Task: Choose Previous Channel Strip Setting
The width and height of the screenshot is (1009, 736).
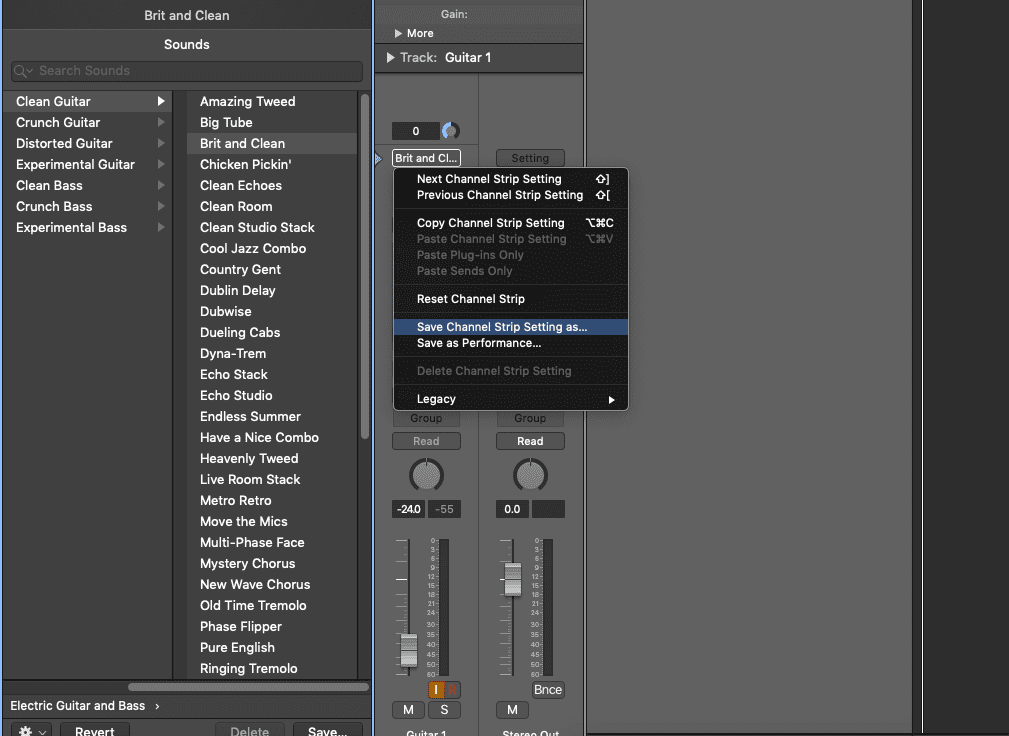Action: pyautogui.click(x=511, y=195)
